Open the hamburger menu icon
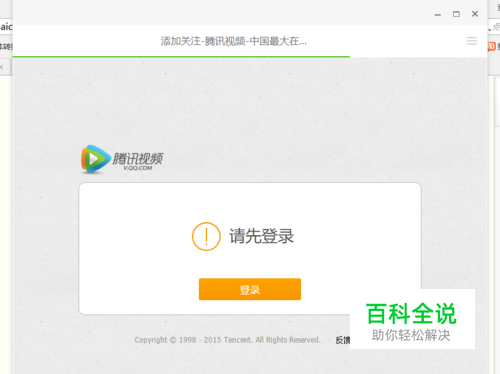The height and width of the screenshot is (374, 500). click(x=472, y=41)
